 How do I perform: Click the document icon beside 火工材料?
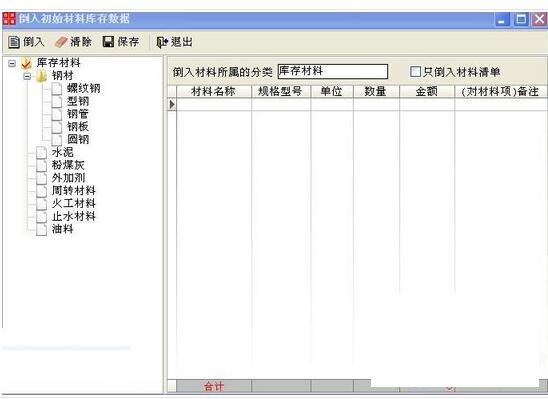point(42,203)
